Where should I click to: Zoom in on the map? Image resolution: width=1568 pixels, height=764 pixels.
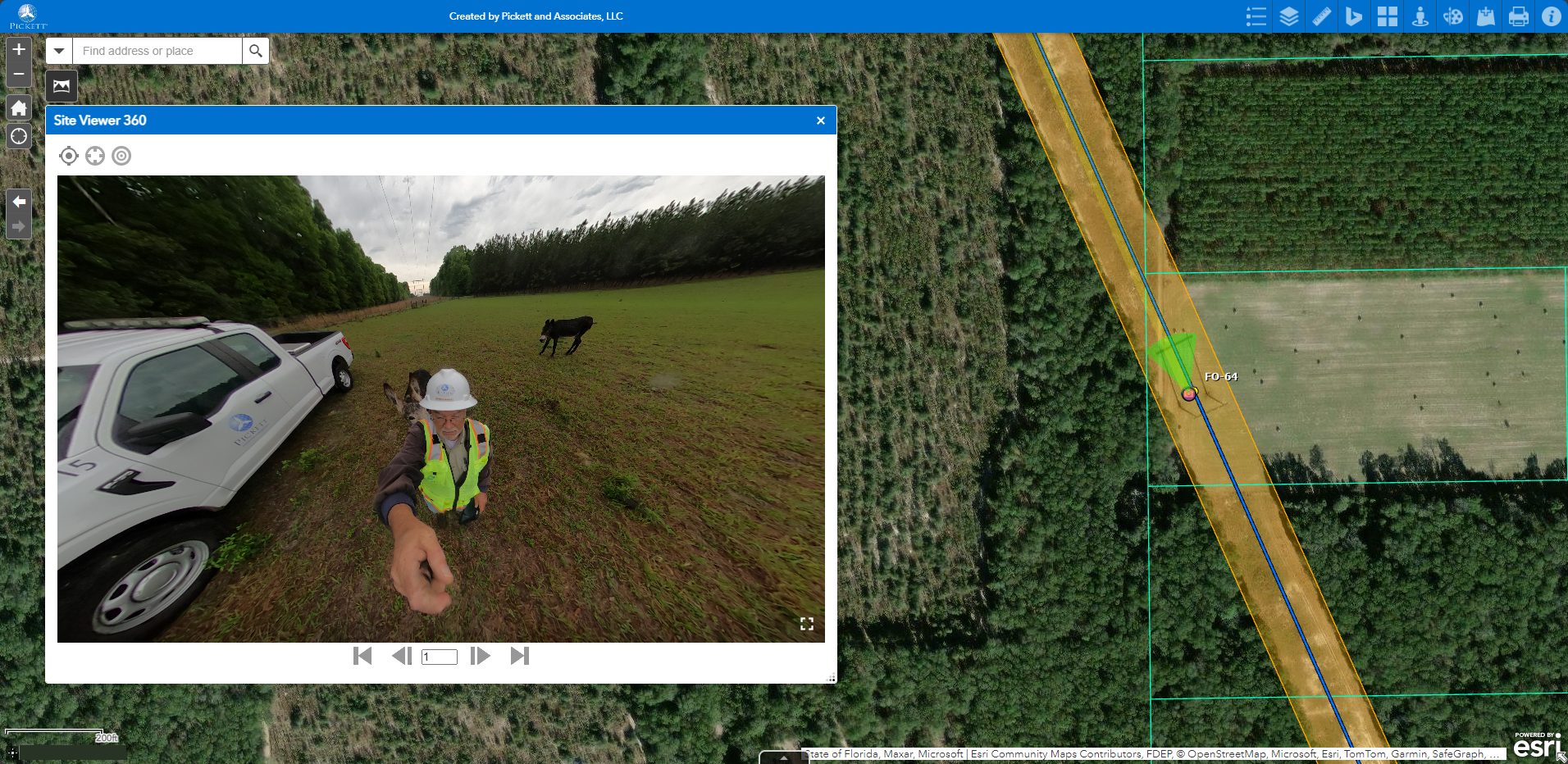[19, 50]
